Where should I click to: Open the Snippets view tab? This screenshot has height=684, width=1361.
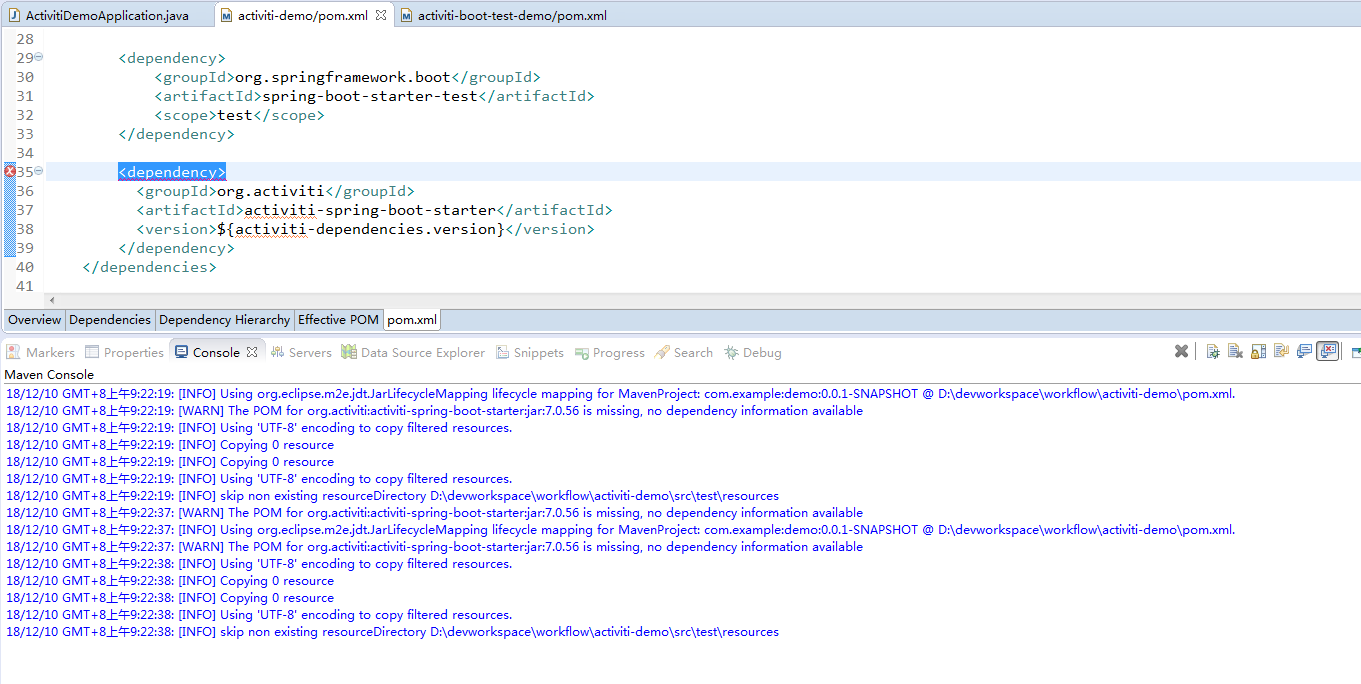pos(529,352)
